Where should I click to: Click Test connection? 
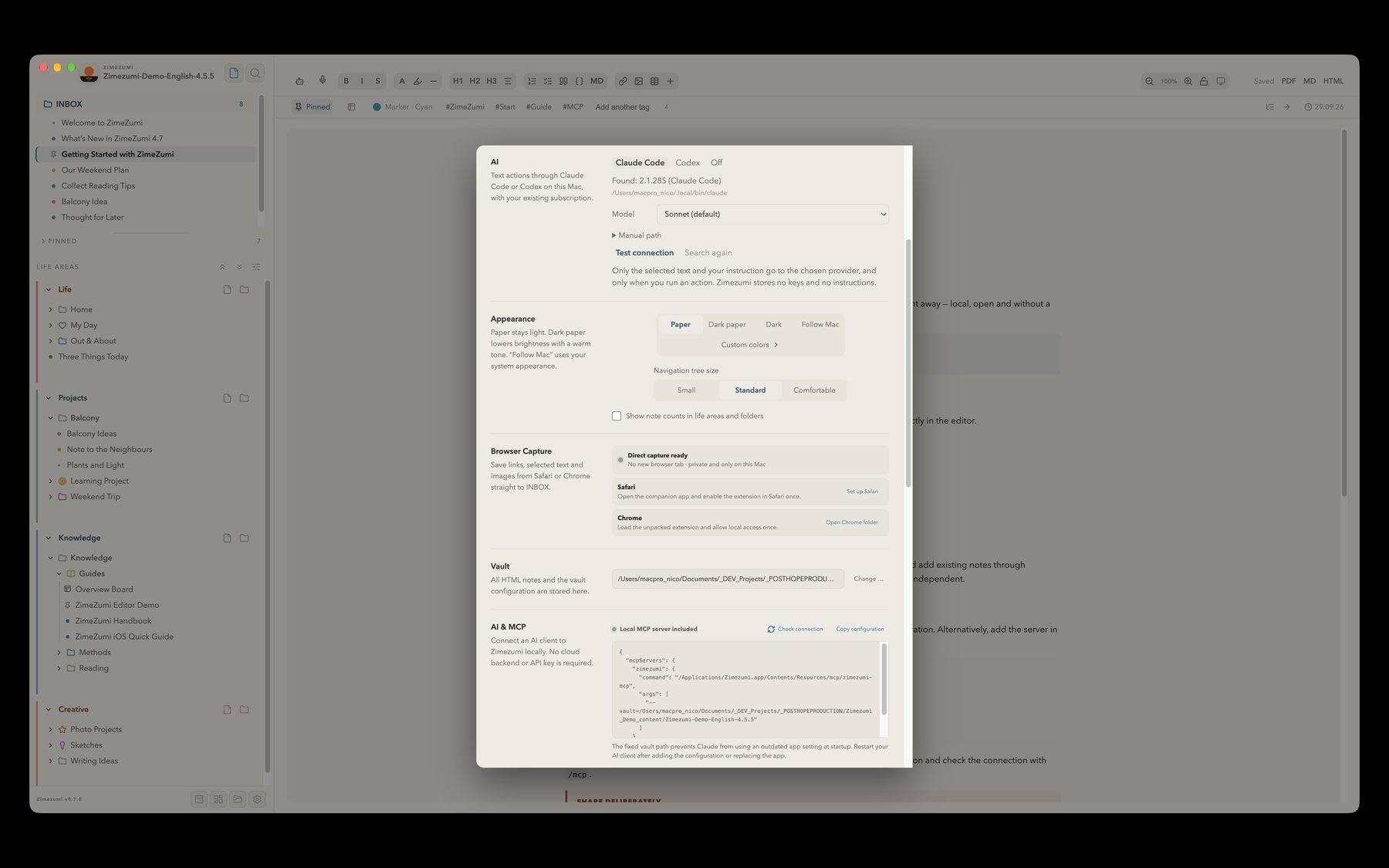click(x=644, y=253)
